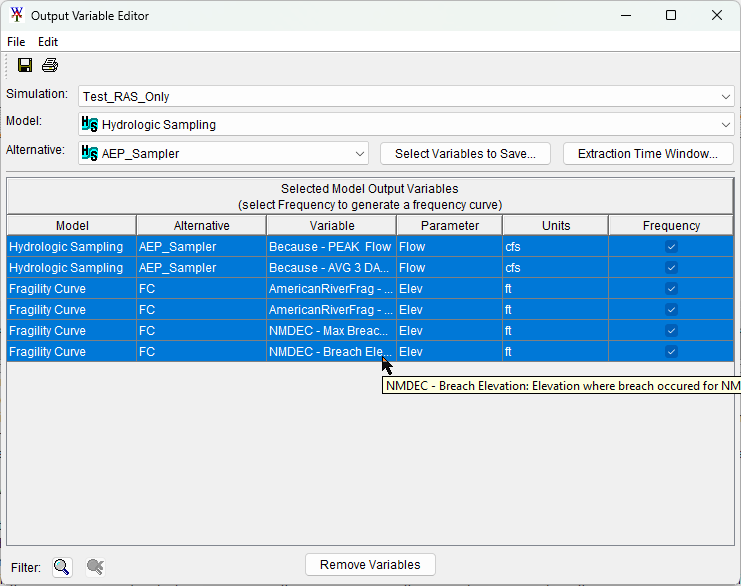This screenshot has height=586, width=741.
Task: Click the clear filter icon
Action: (95, 567)
